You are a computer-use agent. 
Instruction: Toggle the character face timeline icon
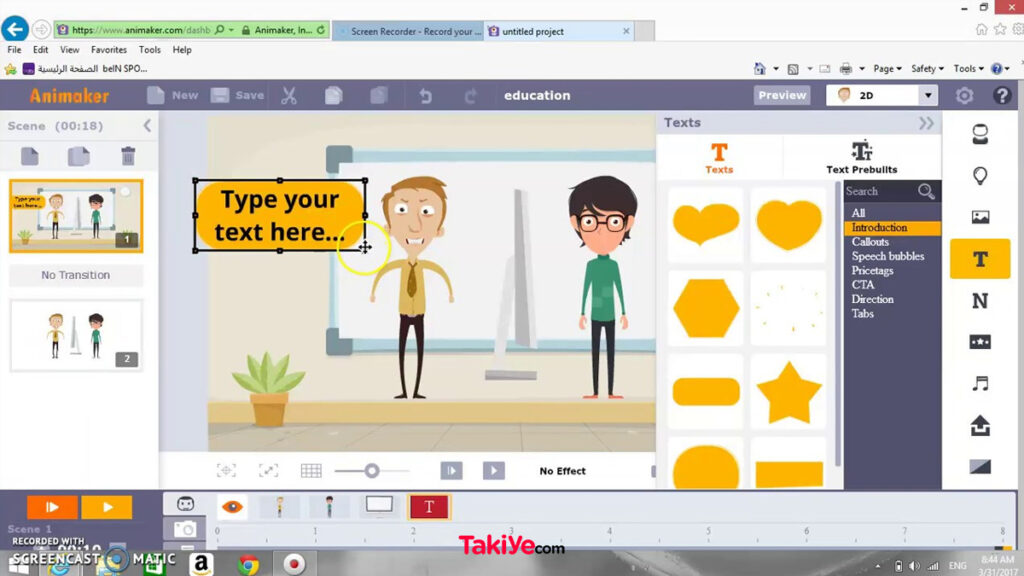185,504
